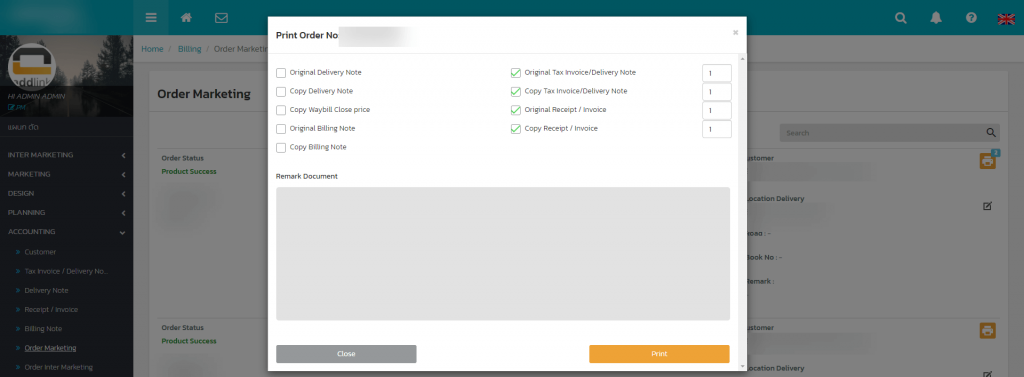
Task: Click the orange printer icon with badge
Action: pyautogui.click(x=987, y=160)
